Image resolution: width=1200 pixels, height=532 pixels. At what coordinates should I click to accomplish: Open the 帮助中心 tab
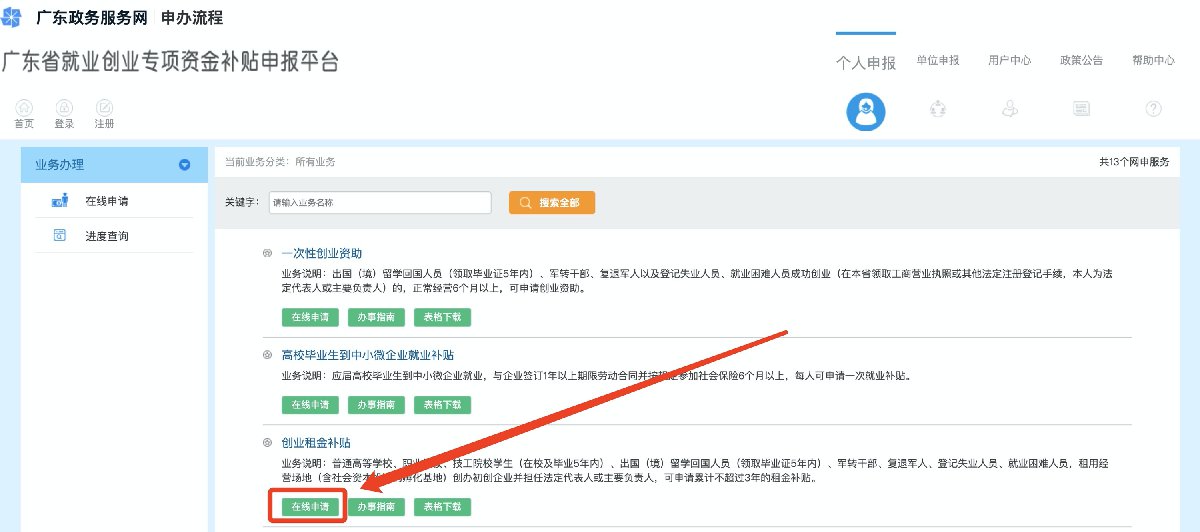point(1154,60)
